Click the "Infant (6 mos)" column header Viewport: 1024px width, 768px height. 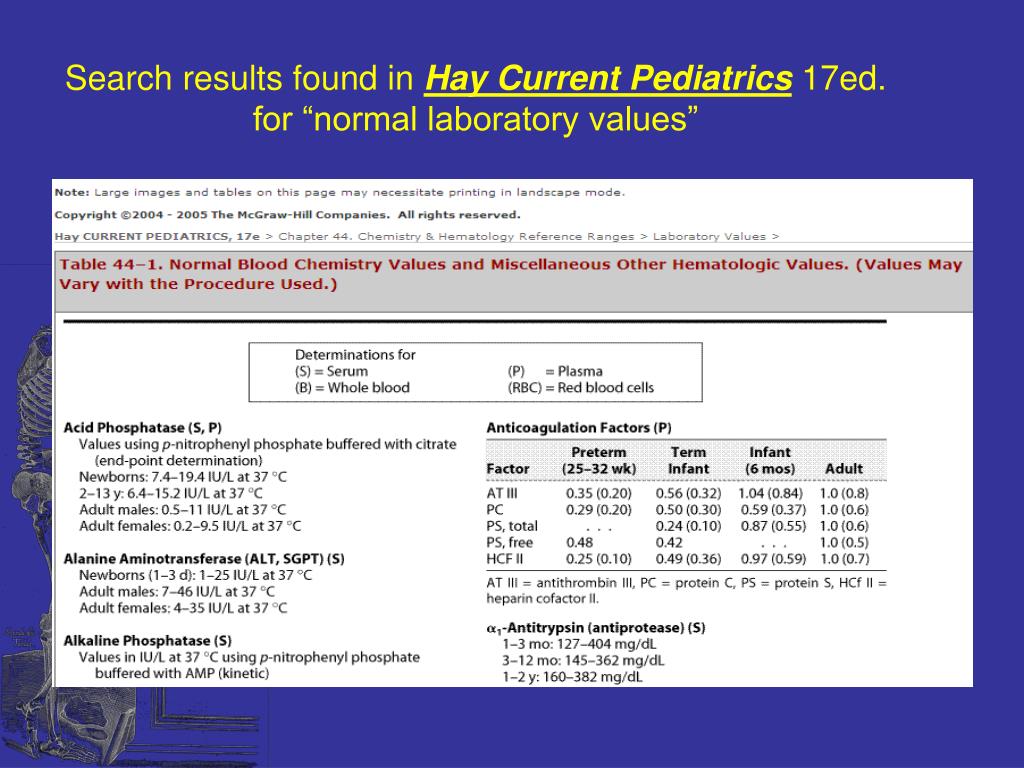click(x=770, y=460)
